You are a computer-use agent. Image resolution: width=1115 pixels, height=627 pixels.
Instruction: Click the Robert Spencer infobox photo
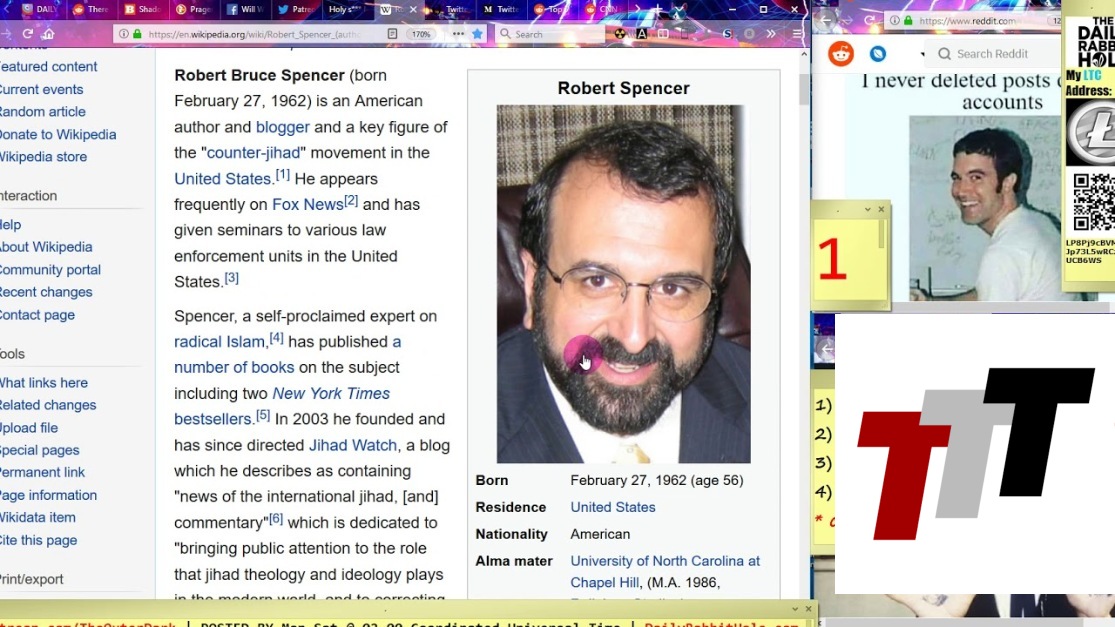click(x=623, y=283)
